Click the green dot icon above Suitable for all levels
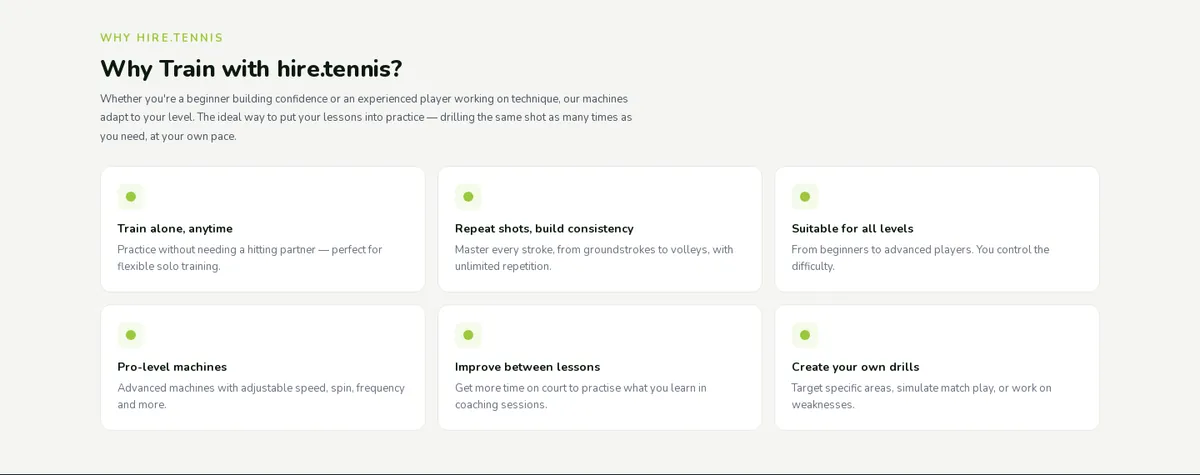Viewport: 1200px width, 475px height. point(805,197)
